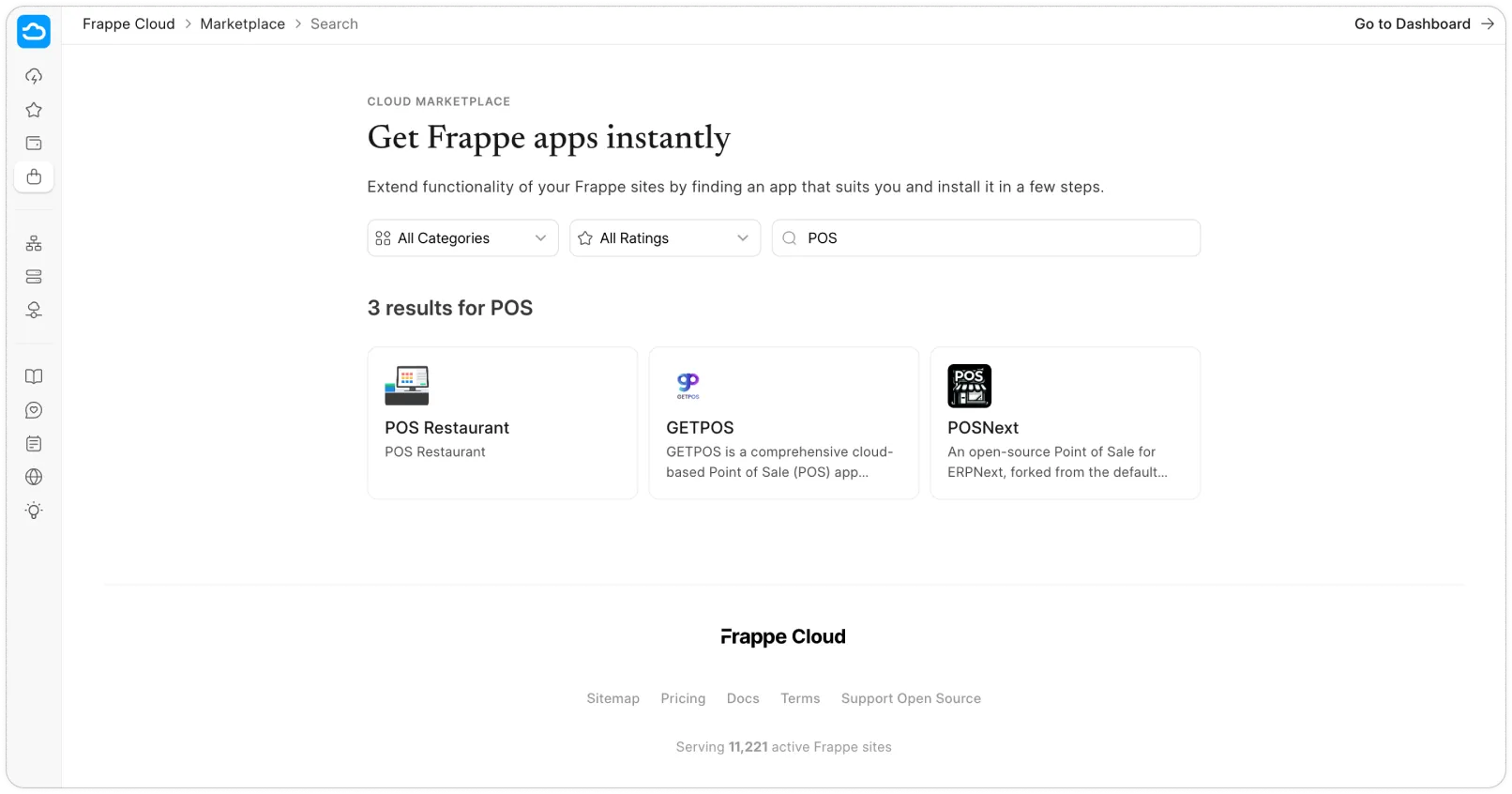
Task: Open the POS Restaurant app card
Action: pos(502,423)
